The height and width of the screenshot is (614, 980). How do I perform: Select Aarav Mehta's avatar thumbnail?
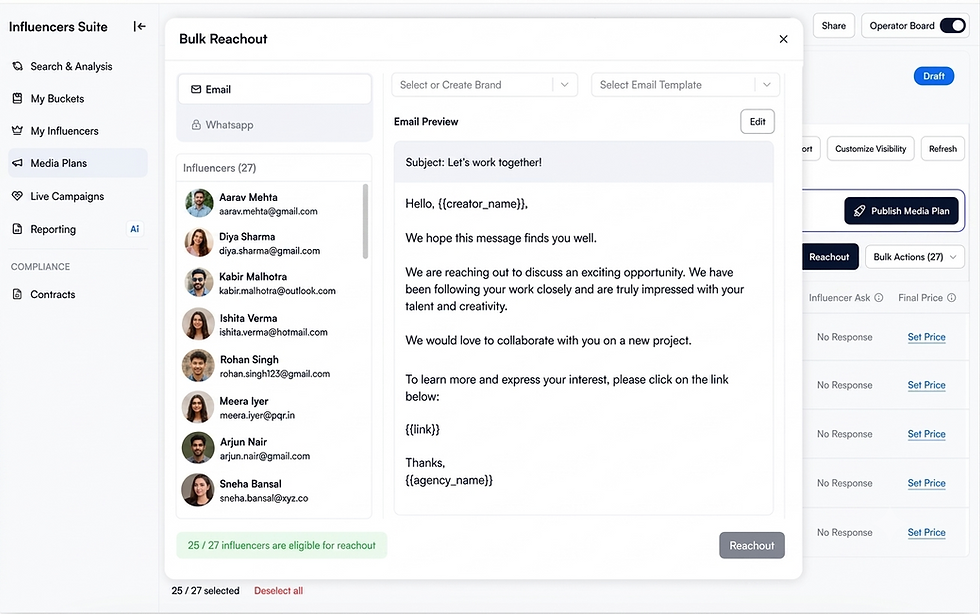199,203
